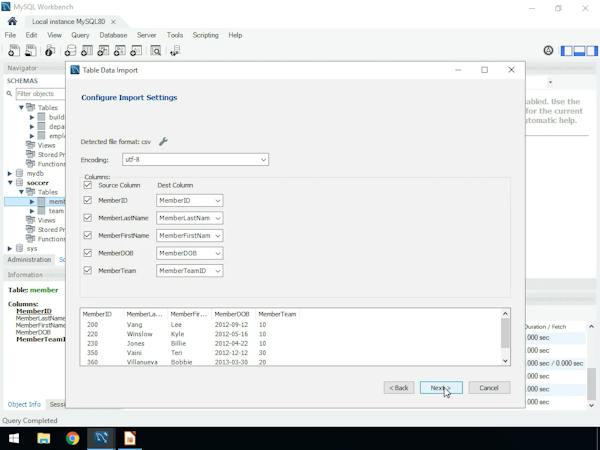Image resolution: width=600 pixels, height=450 pixels.
Task: Open the Edit menu
Action: (x=31, y=35)
